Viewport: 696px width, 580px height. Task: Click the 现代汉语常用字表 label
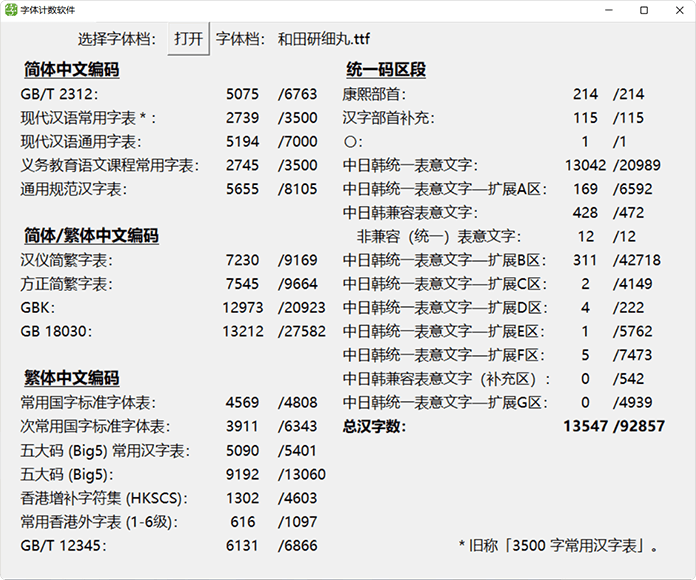88,118
